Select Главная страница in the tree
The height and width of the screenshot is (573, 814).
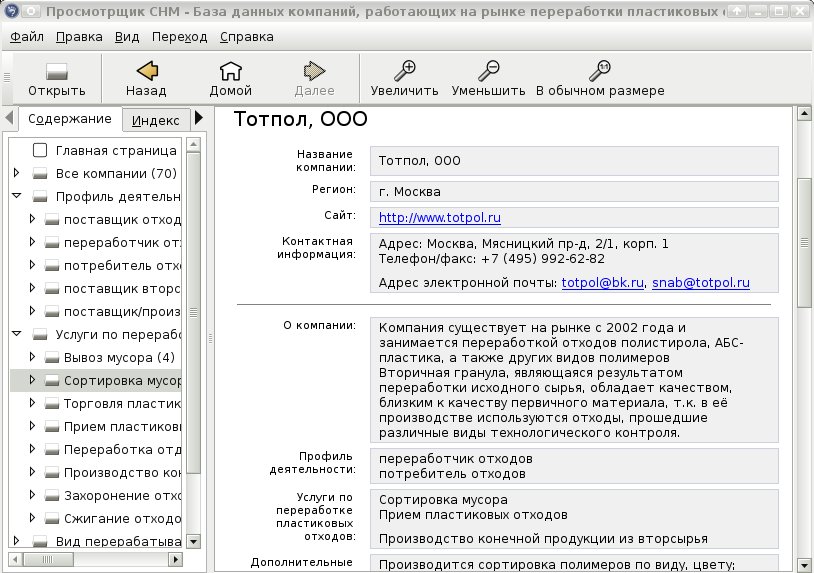pos(116,151)
